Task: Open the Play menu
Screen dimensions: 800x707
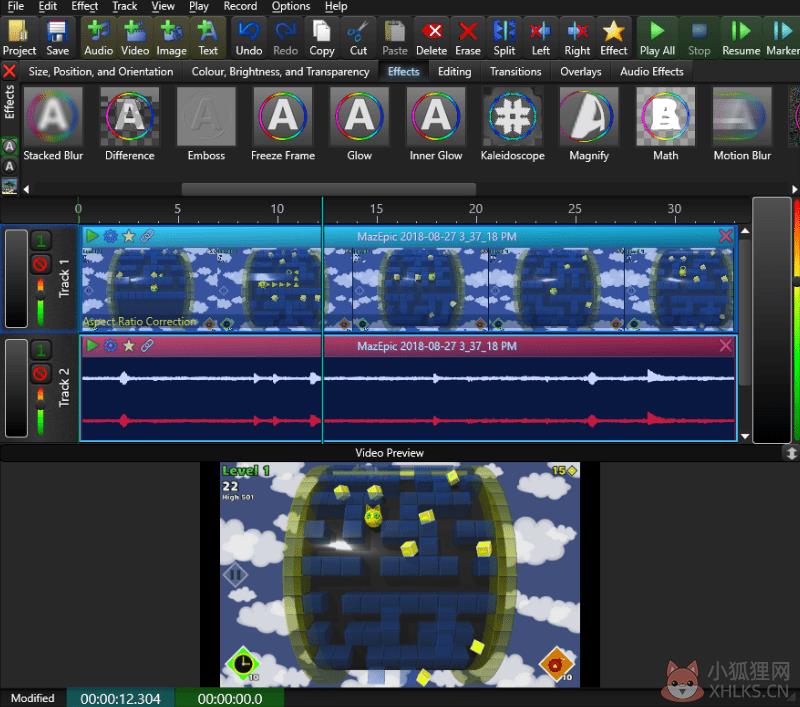Action: 198,6
